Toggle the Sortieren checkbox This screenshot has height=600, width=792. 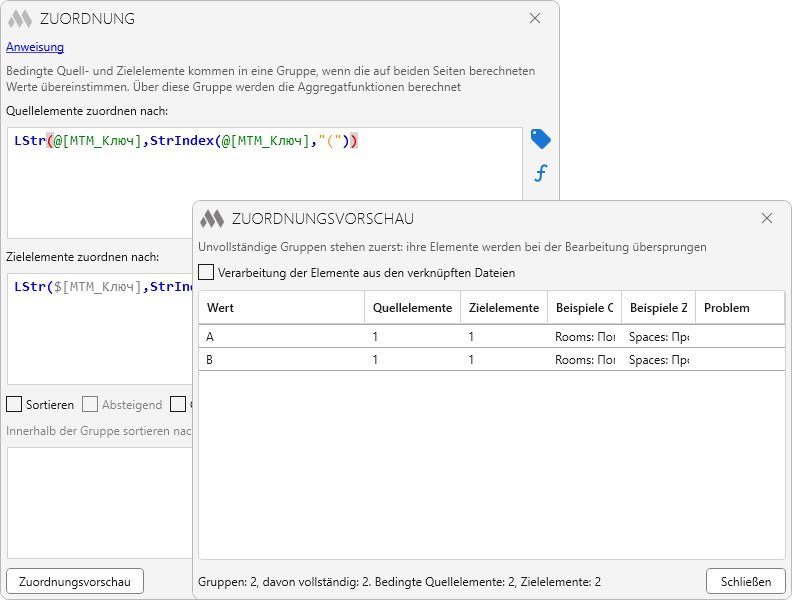tap(14, 404)
